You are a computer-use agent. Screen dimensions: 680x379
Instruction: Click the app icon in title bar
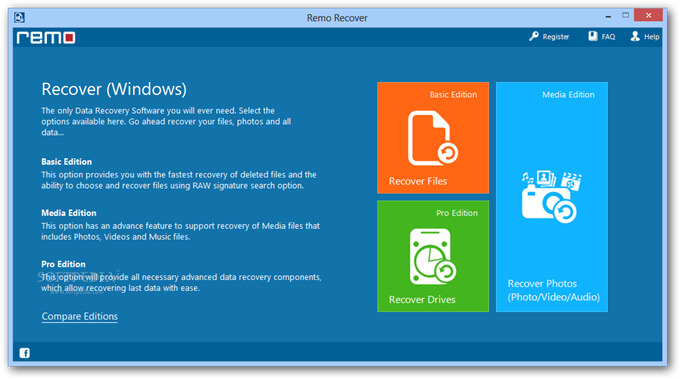click(20, 17)
